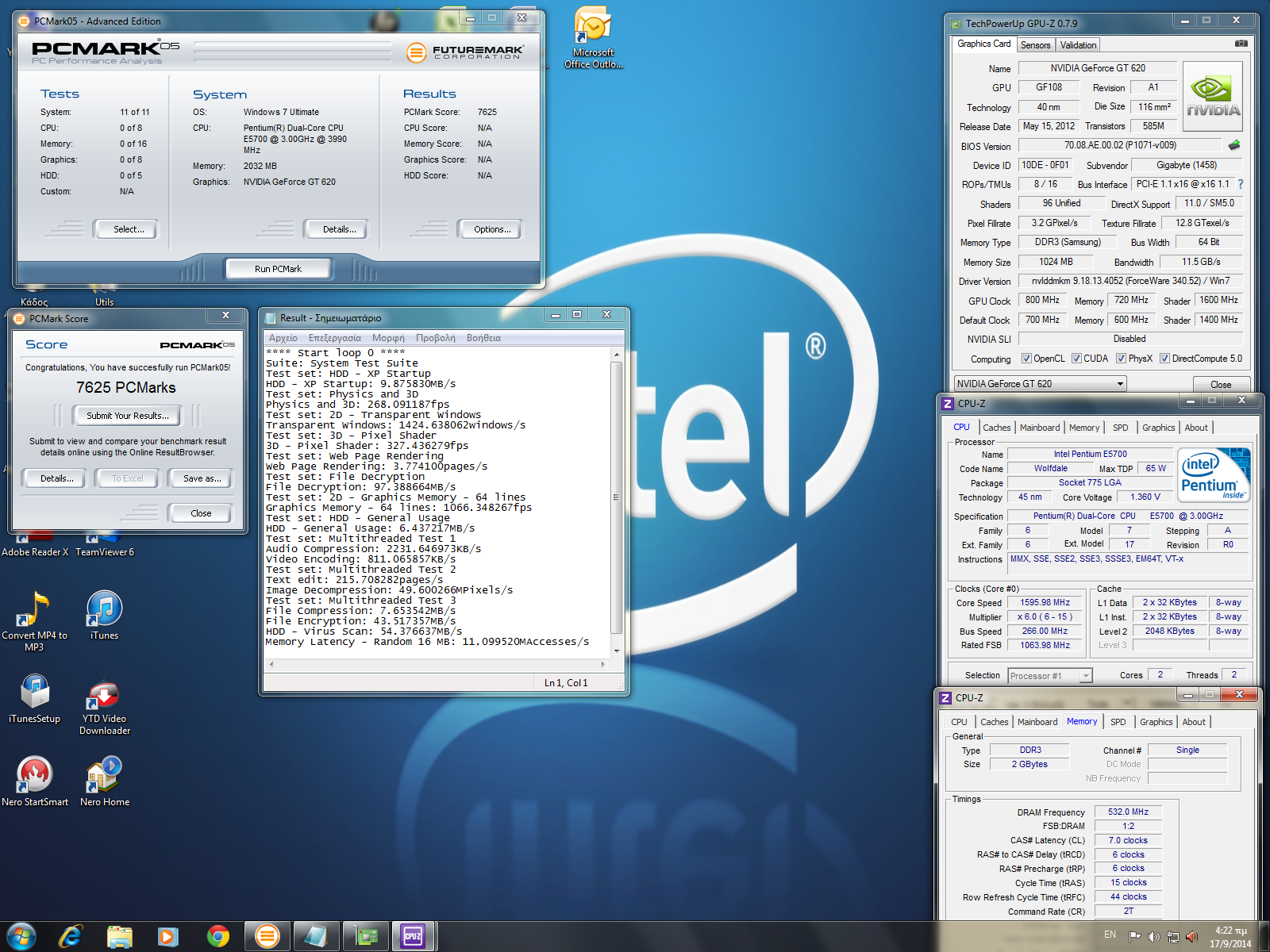Toggle the CUDA checkbox in GPU-Z
The width and height of the screenshot is (1270, 952).
(x=1076, y=359)
